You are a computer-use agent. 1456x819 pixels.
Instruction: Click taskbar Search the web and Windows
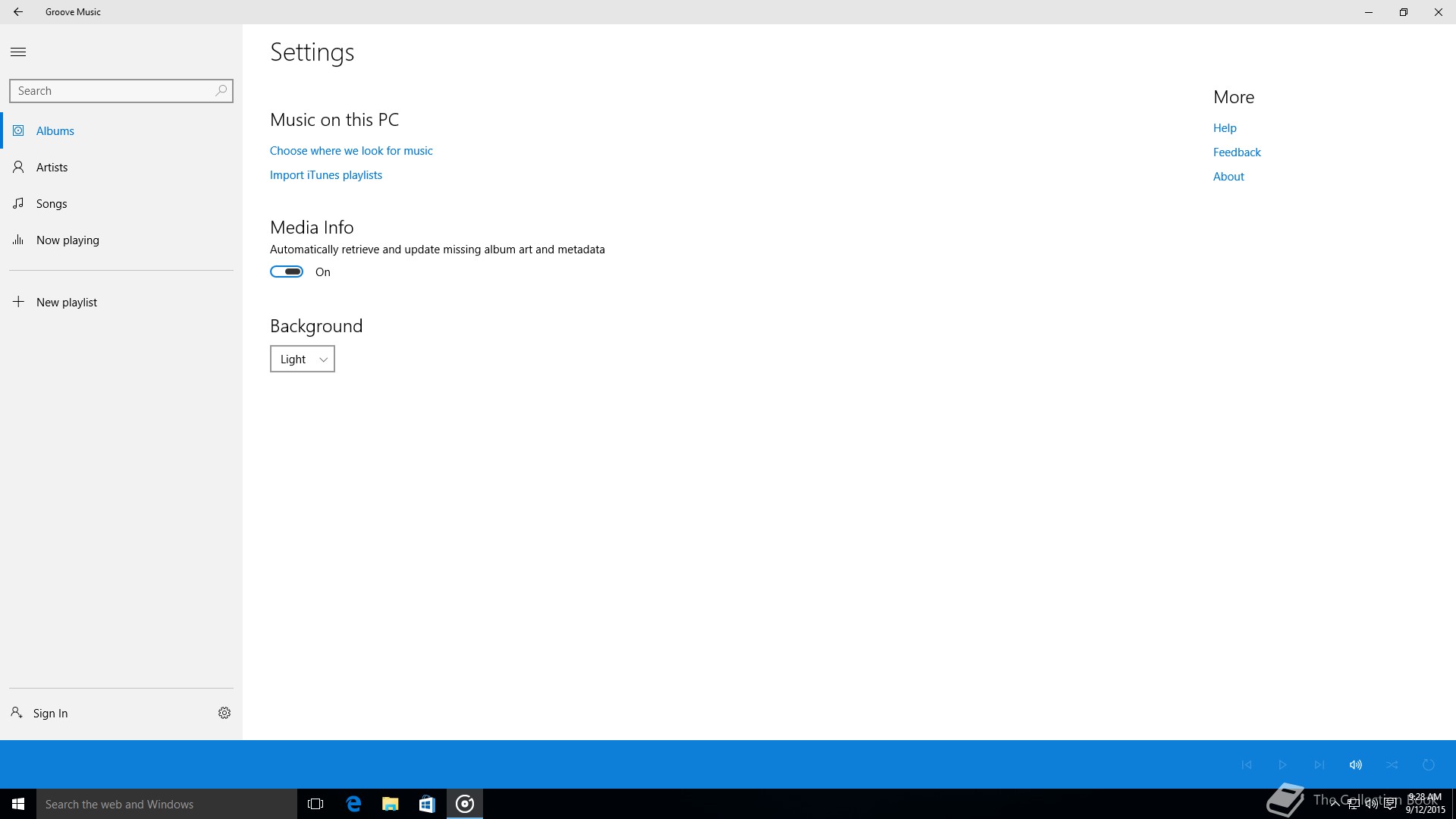pyautogui.click(x=167, y=804)
